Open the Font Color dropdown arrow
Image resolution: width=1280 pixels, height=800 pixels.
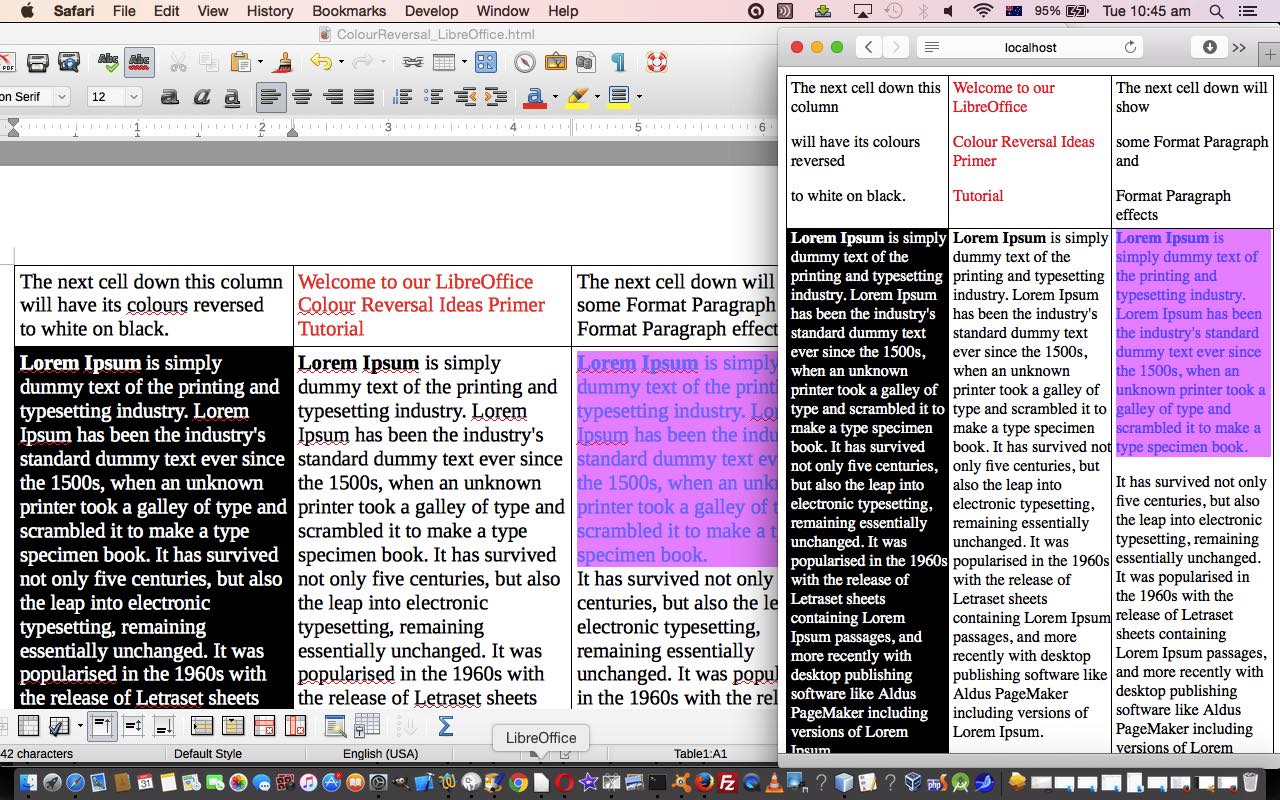pyautogui.click(x=554, y=97)
